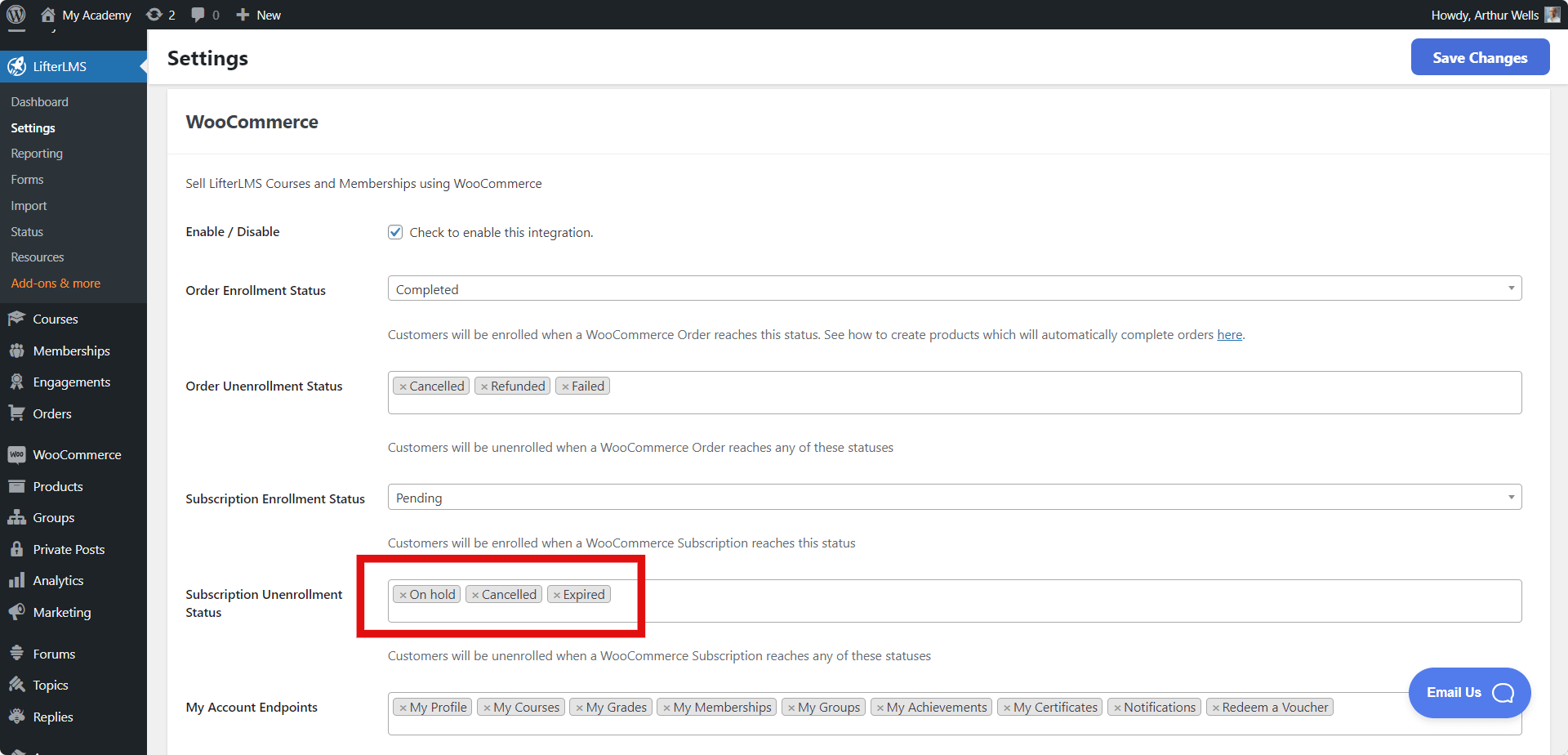Remove the On hold subscription tag
The height and width of the screenshot is (755, 1568).
pos(403,595)
